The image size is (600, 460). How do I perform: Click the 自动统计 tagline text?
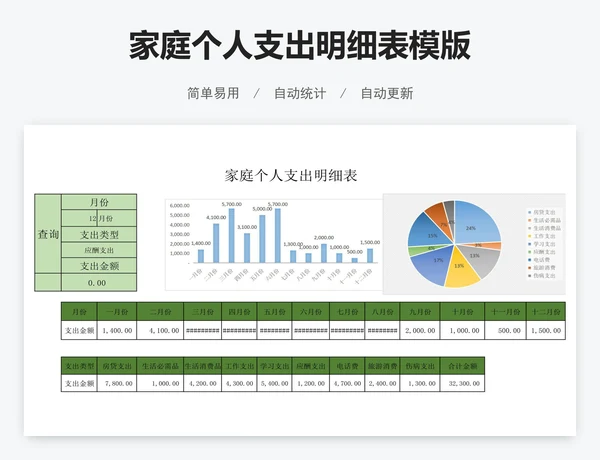(x=300, y=93)
